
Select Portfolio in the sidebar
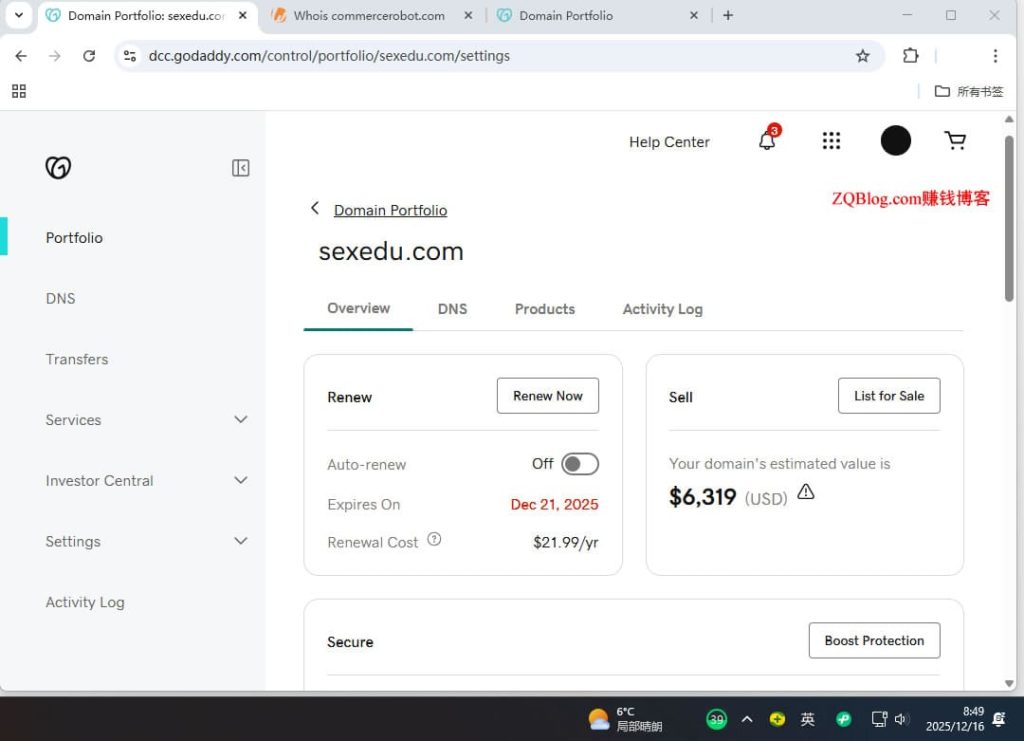(x=74, y=238)
